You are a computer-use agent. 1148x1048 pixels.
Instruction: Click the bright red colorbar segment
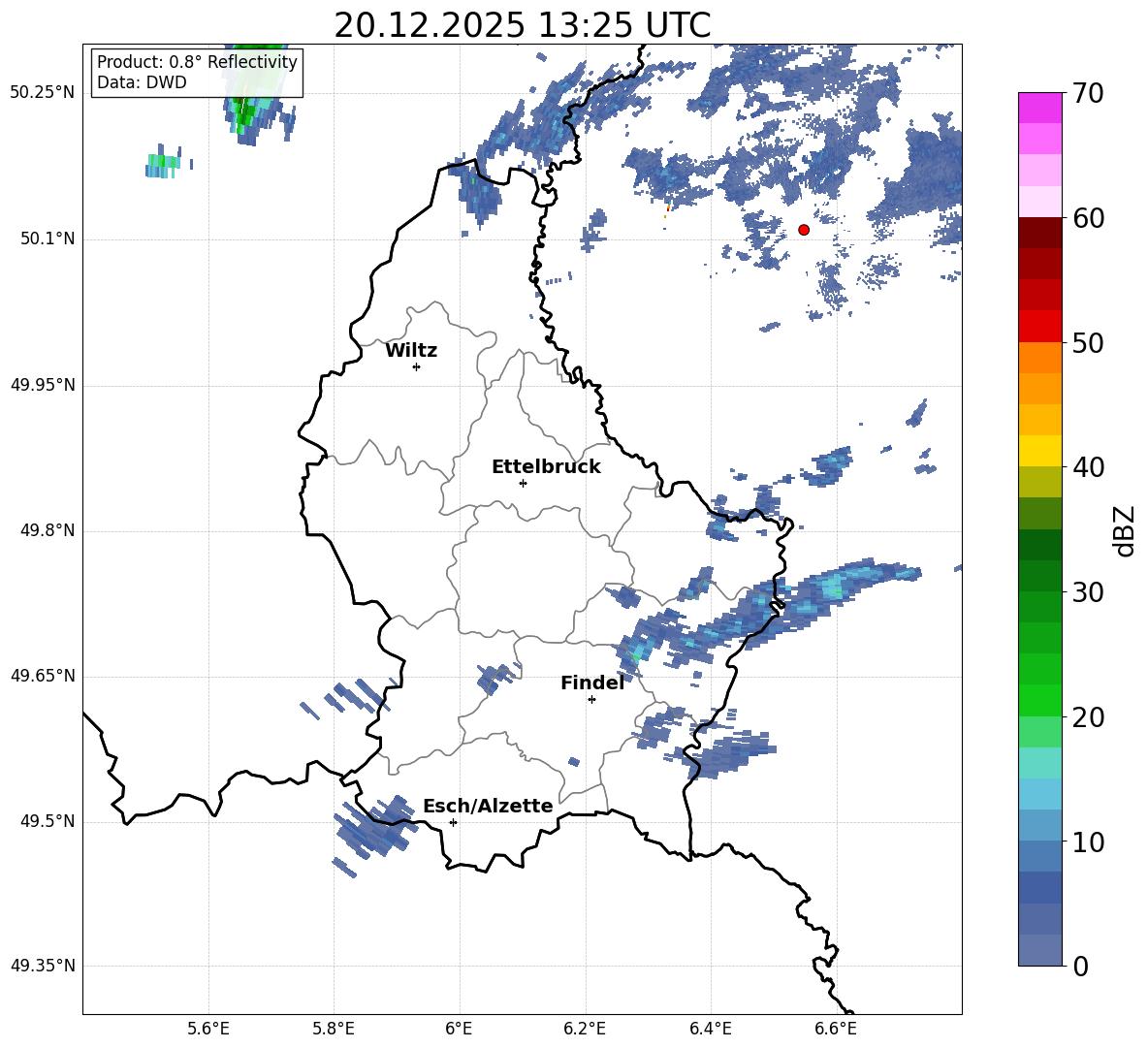click(1039, 327)
